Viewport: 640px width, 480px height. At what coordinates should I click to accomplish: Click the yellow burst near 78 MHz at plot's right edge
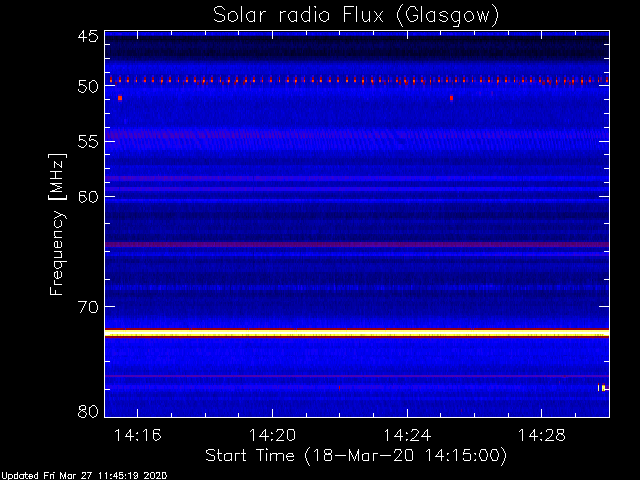pos(603,388)
